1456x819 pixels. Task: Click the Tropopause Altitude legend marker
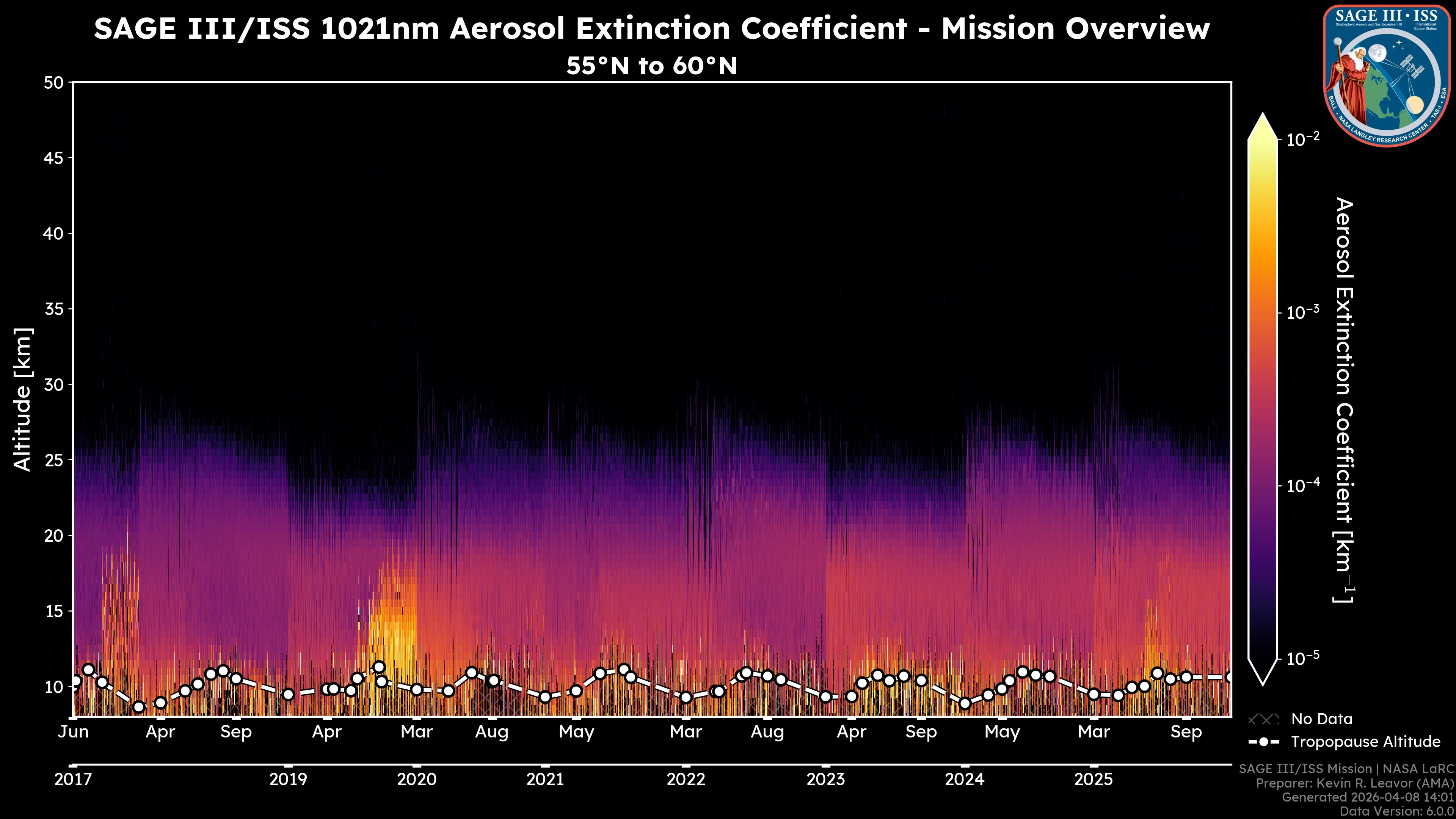pyautogui.click(x=1263, y=742)
